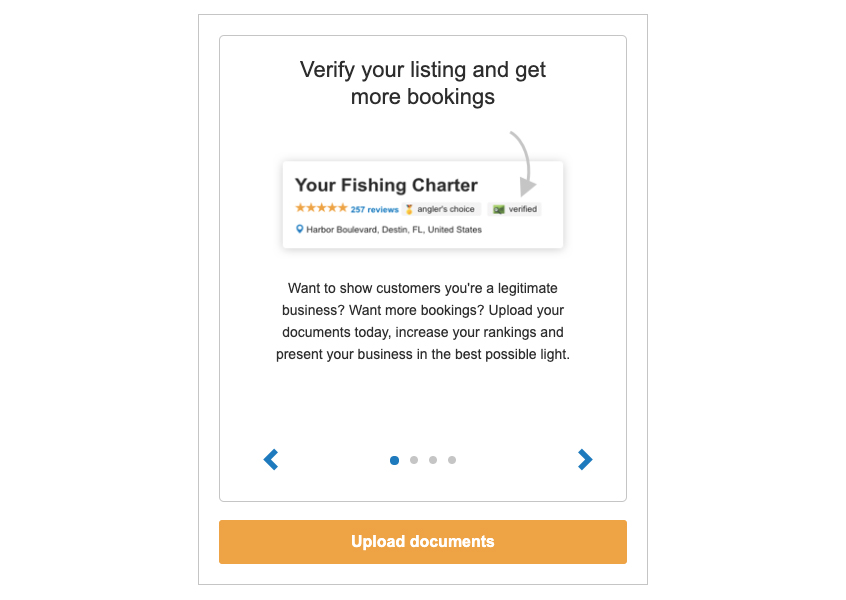Image resolution: width=846 pixels, height=600 pixels.
Task: Select the first carousel dot
Action: coord(394,460)
